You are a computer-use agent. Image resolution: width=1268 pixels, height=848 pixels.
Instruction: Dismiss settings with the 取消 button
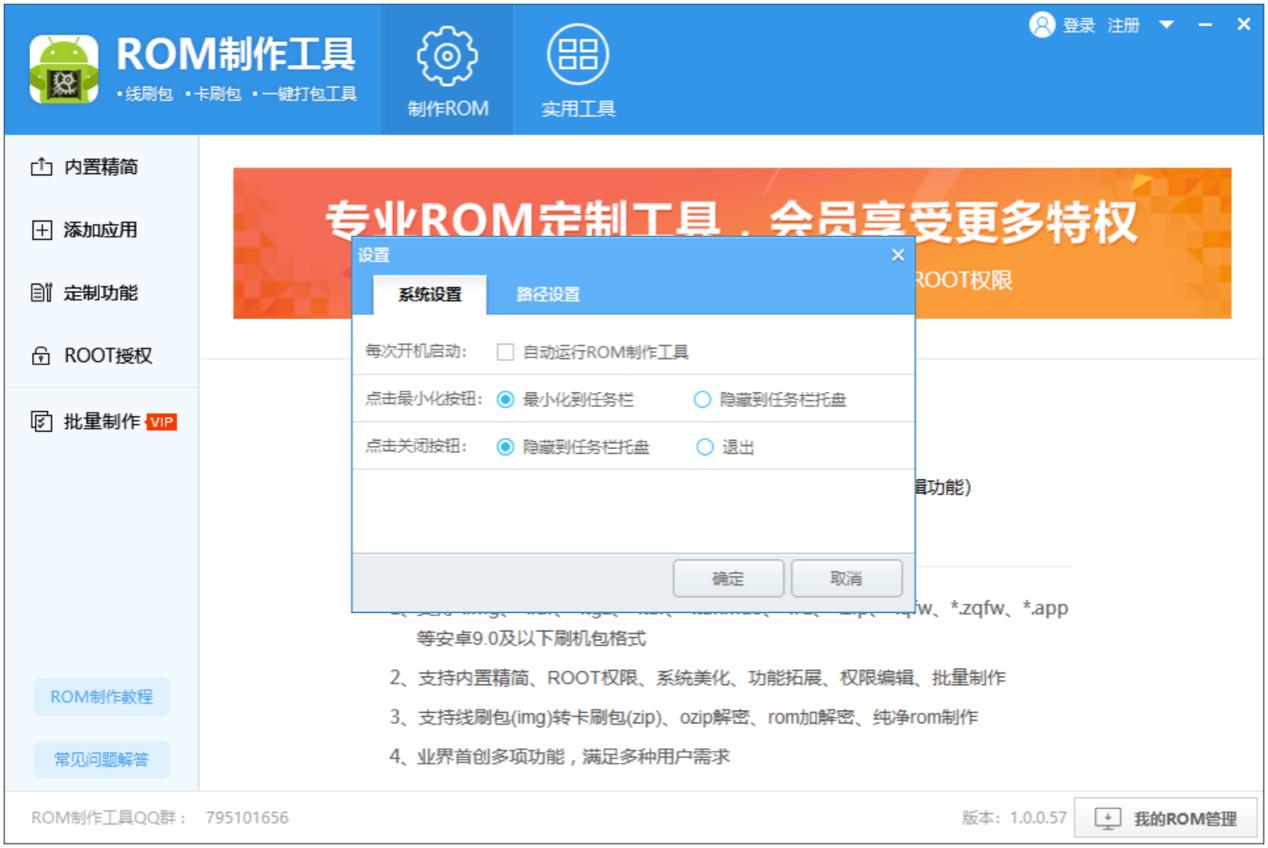(x=847, y=578)
